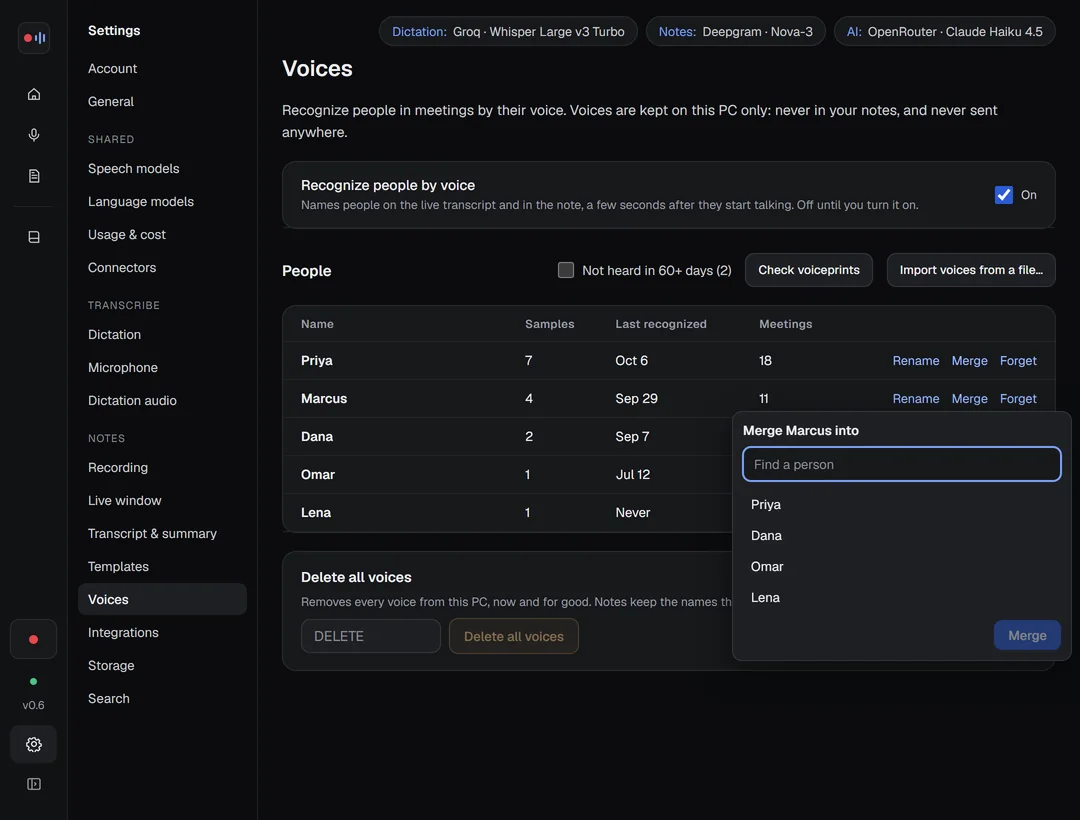The image size is (1080, 820).
Task: Click Delete all voices button
Action: 514,636
